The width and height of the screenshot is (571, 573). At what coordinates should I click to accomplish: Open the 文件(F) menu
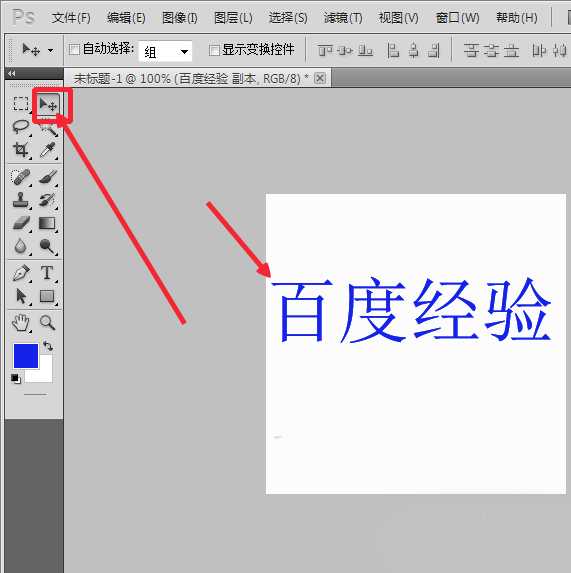[x=71, y=18]
